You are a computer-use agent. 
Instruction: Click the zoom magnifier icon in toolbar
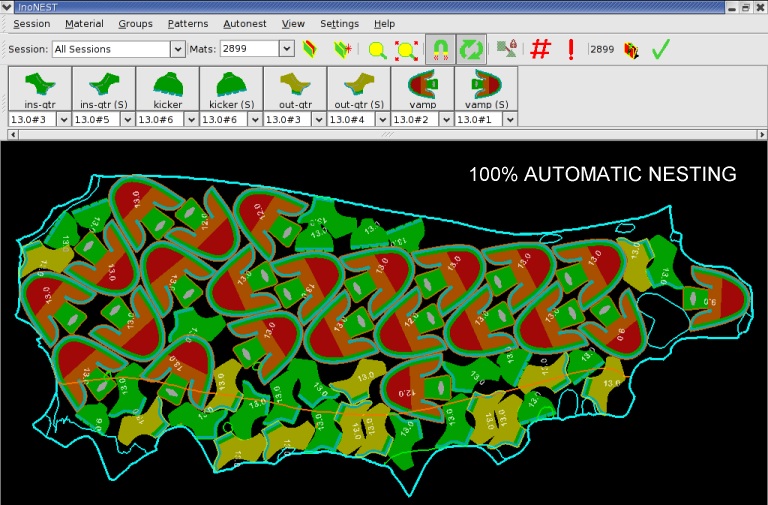click(x=377, y=49)
